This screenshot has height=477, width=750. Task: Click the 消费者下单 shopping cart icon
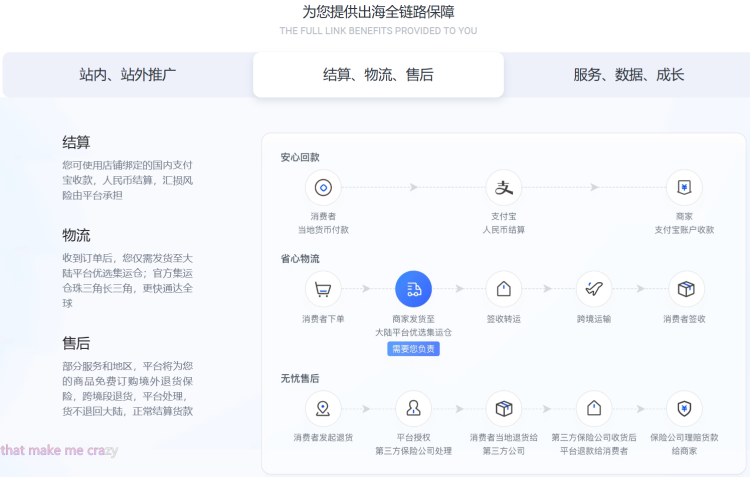(323, 289)
